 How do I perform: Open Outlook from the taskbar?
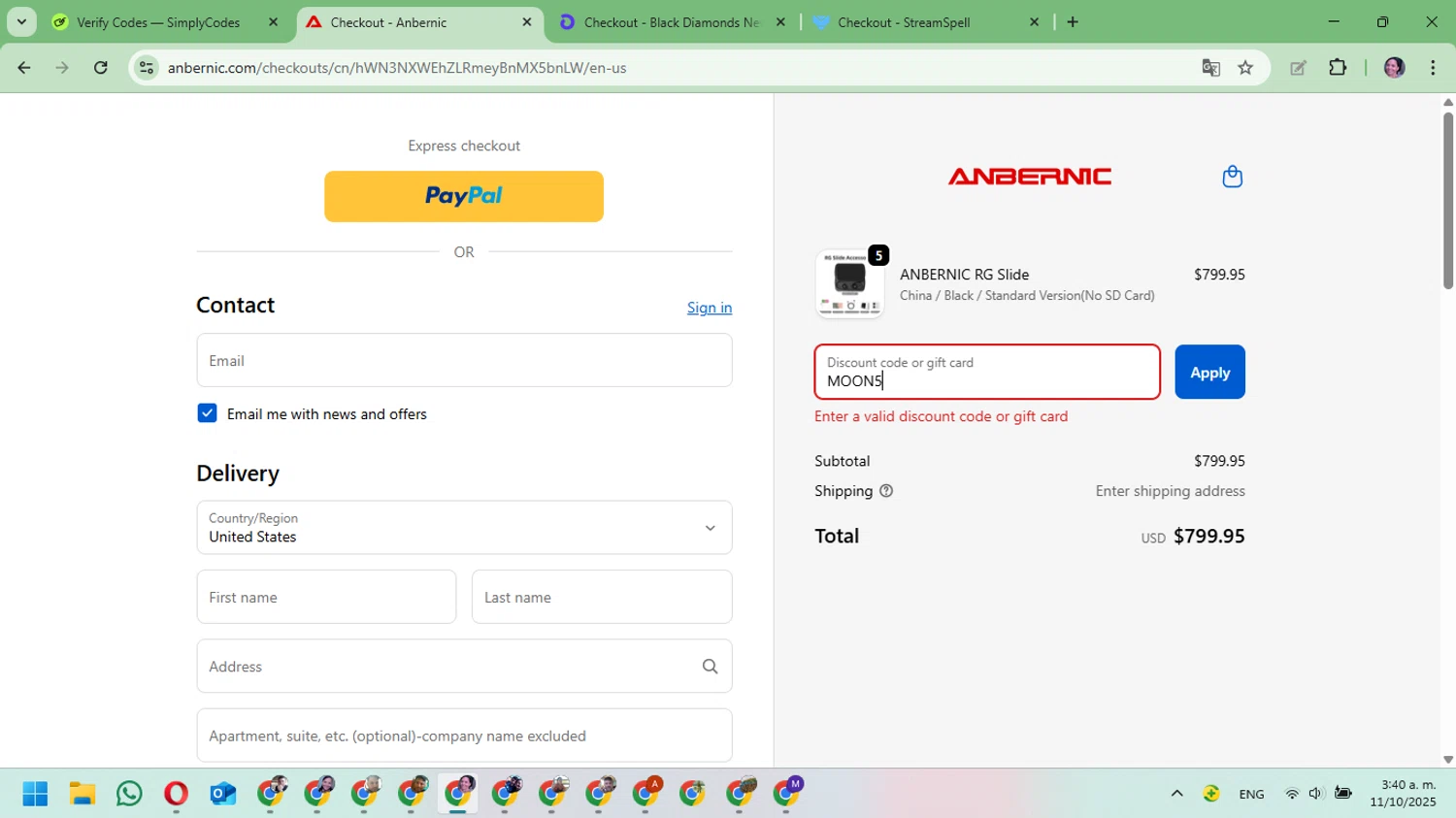point(223,794)
